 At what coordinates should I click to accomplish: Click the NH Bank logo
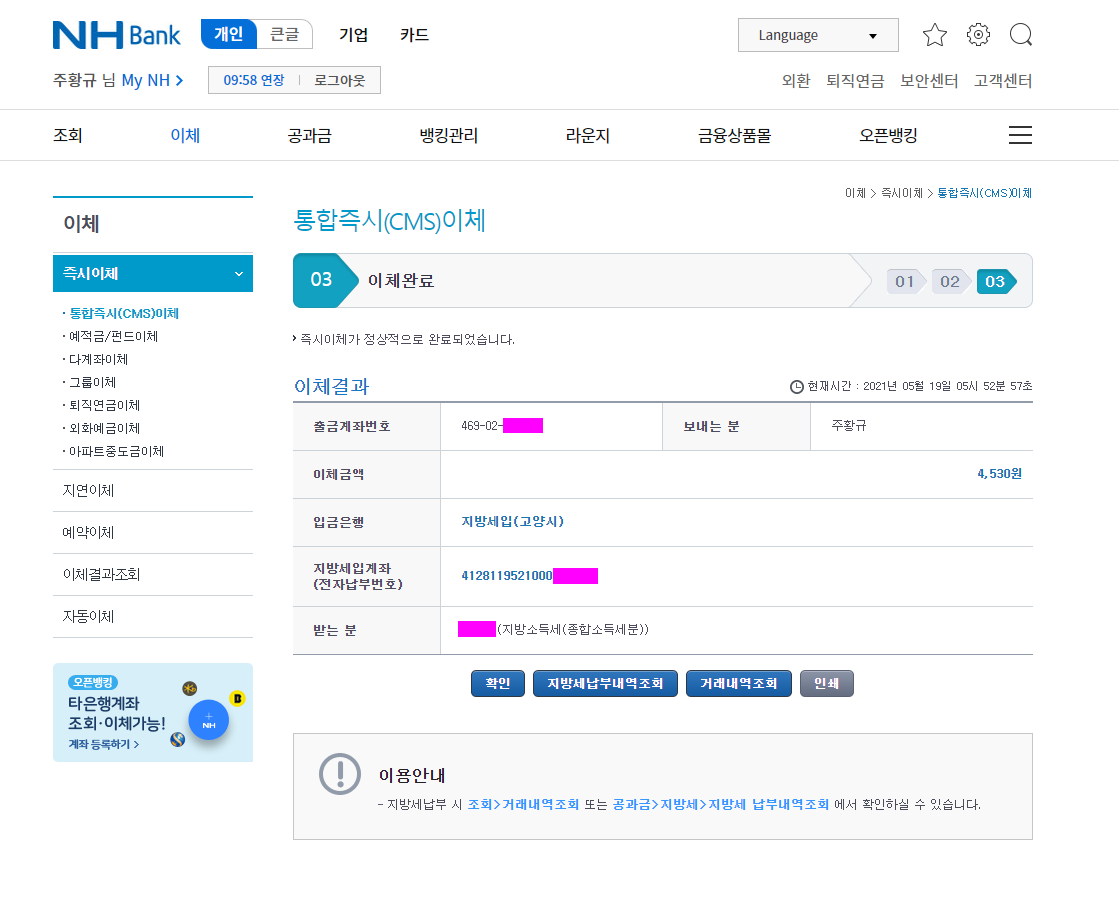click(x=116, y=35)
